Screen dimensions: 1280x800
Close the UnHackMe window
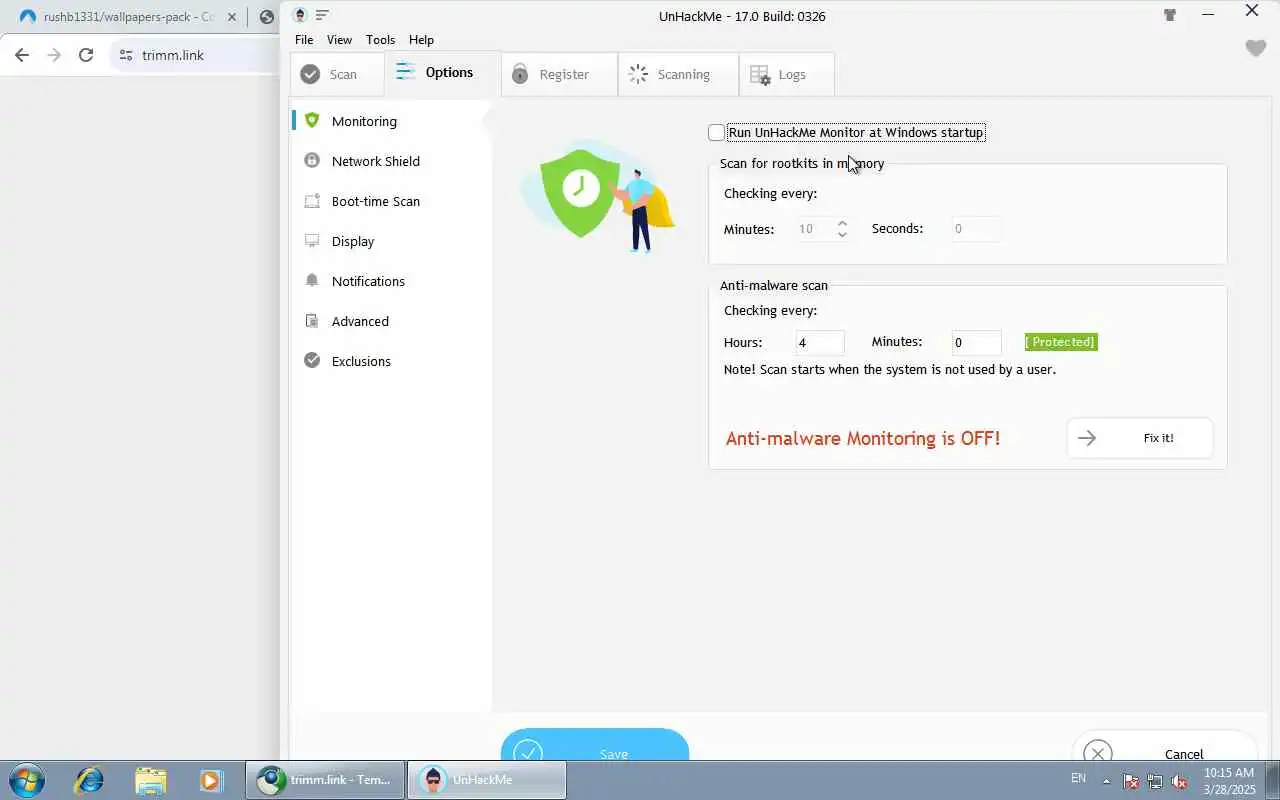click(x=1252, y=11)
